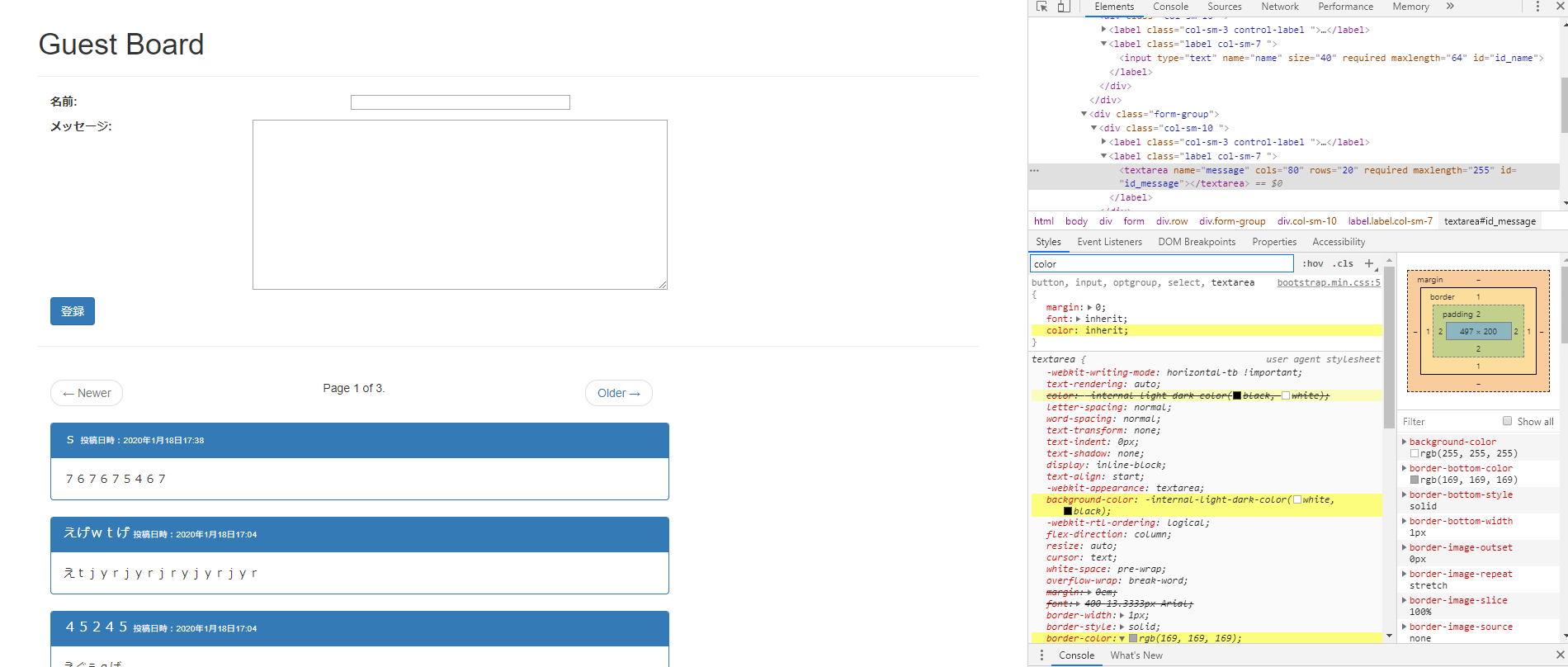1568x667 pixels.
Task: Go to Newer page link
Action: click(x=87, y=393)
